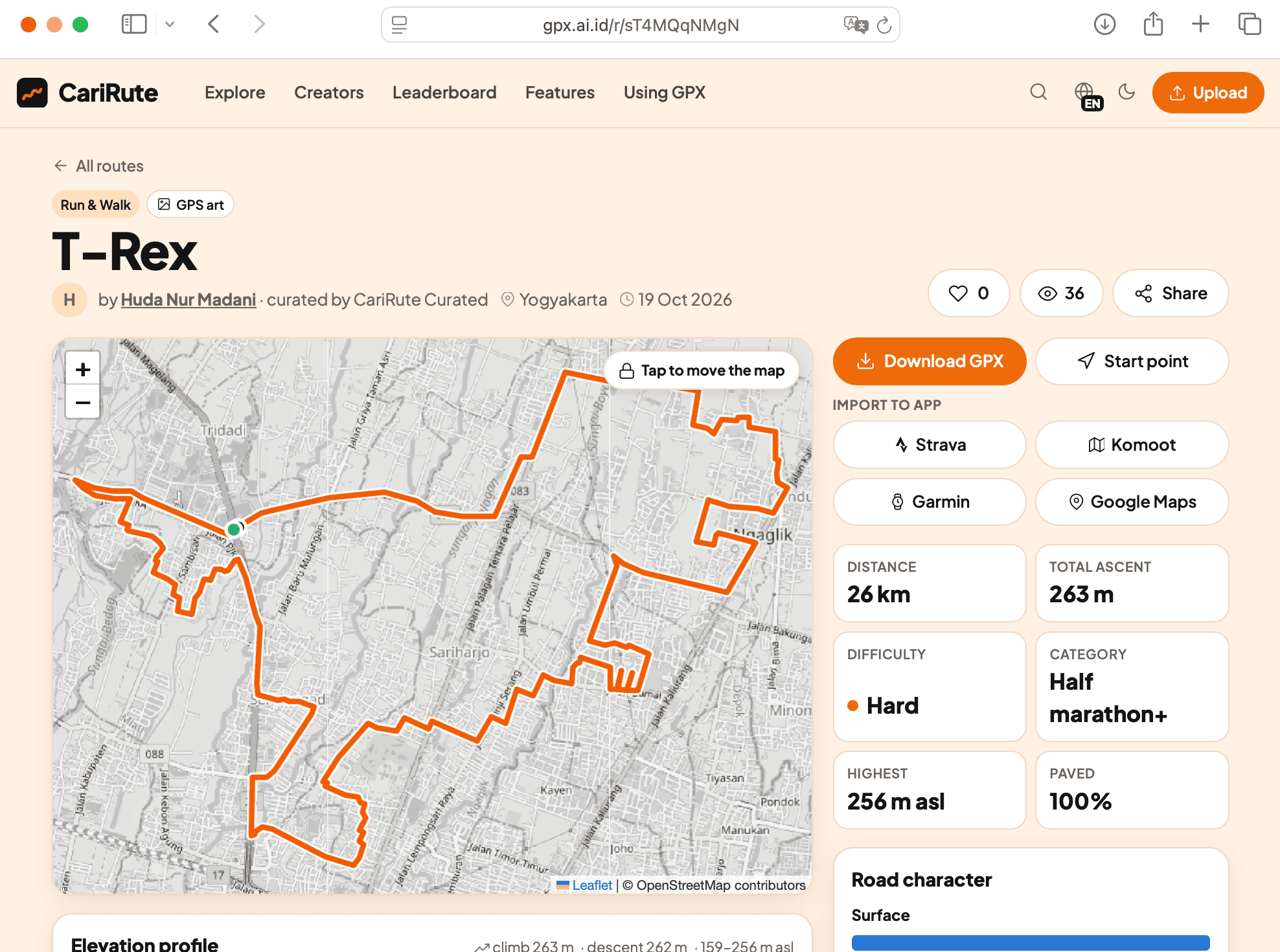Click the Safari sidebar toggle icon
This screenshot has height=952, width=1280.
134,25
